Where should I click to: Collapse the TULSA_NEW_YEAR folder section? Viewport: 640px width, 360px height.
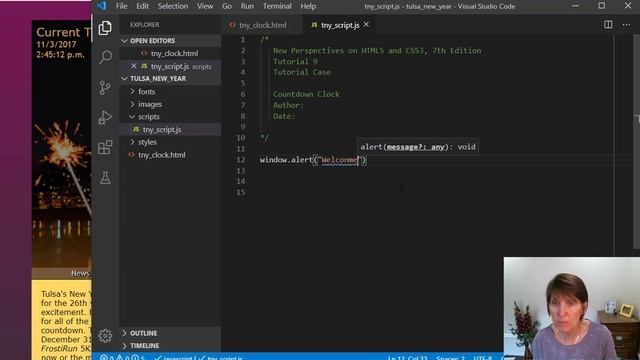[170, 78]
